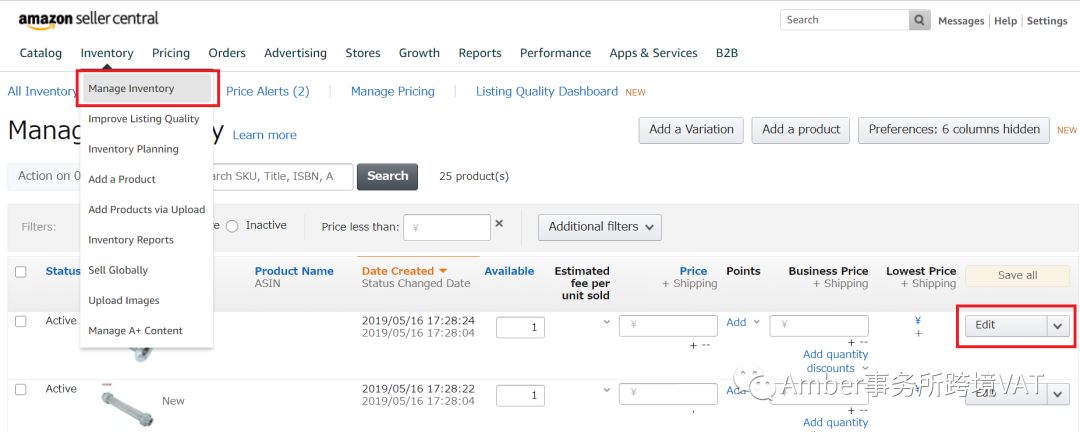Open the Additional filters dropdown
Image resolution: width=1080 pixels, height=432 pixels.
point(600,227)
